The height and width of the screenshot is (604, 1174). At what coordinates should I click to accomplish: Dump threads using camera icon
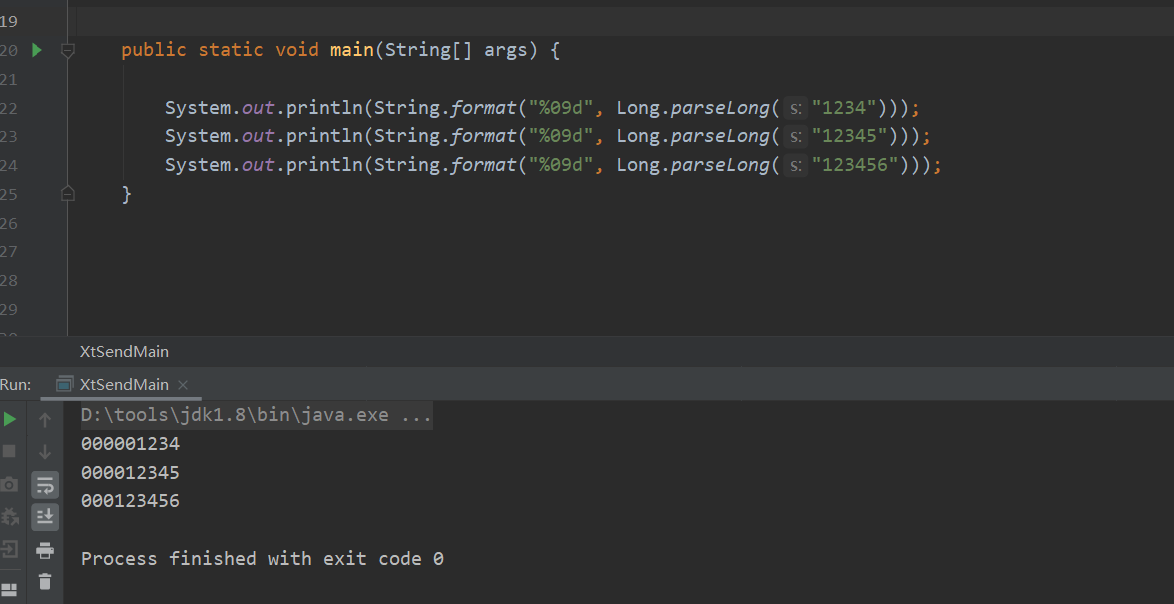[x=8, y=484]
